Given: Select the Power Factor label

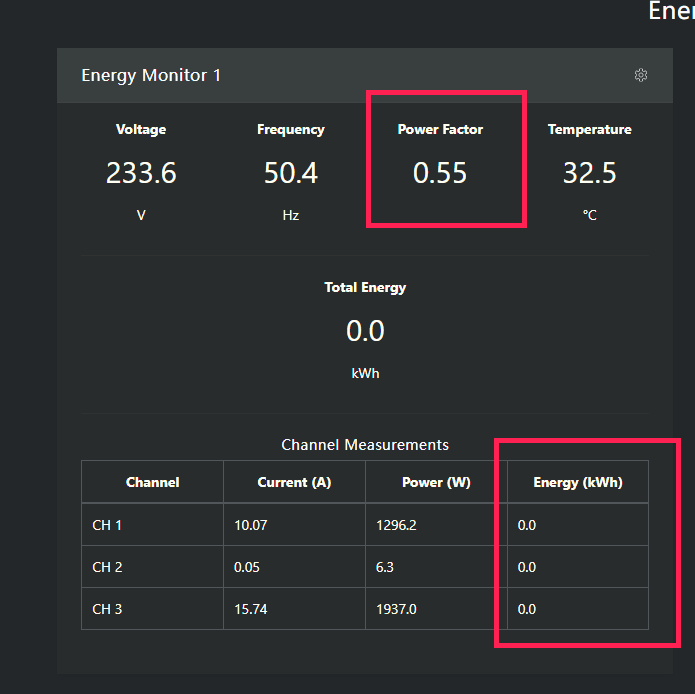Looking at the screenshot, I should 440,129.
